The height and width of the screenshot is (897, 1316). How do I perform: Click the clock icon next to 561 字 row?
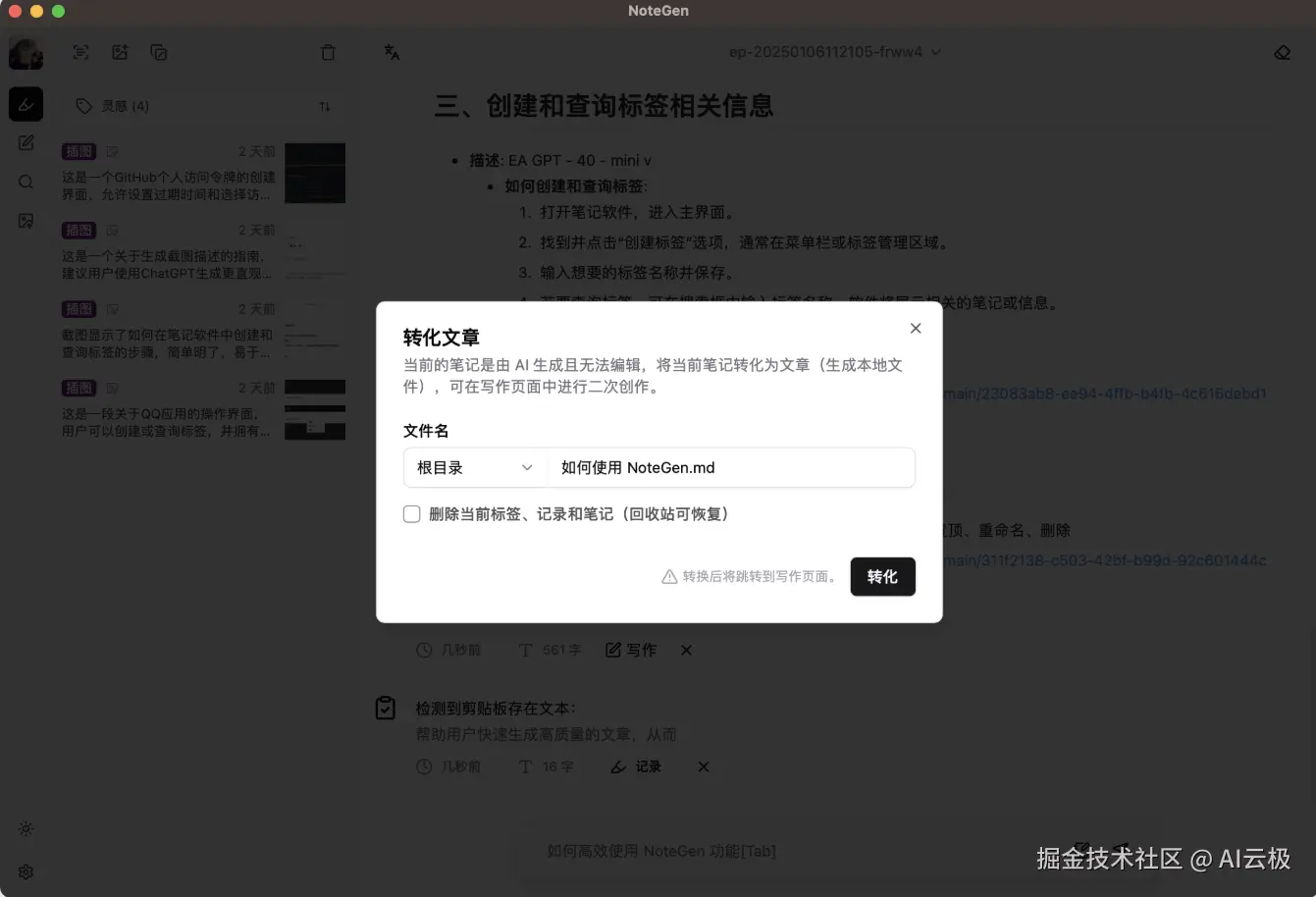(424, 651)
